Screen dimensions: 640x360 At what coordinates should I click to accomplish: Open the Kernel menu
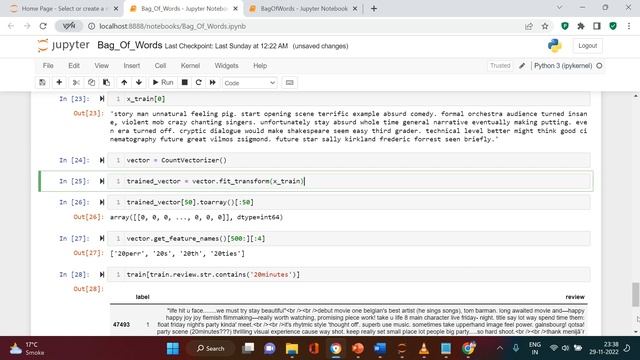[x=190, y=66]
